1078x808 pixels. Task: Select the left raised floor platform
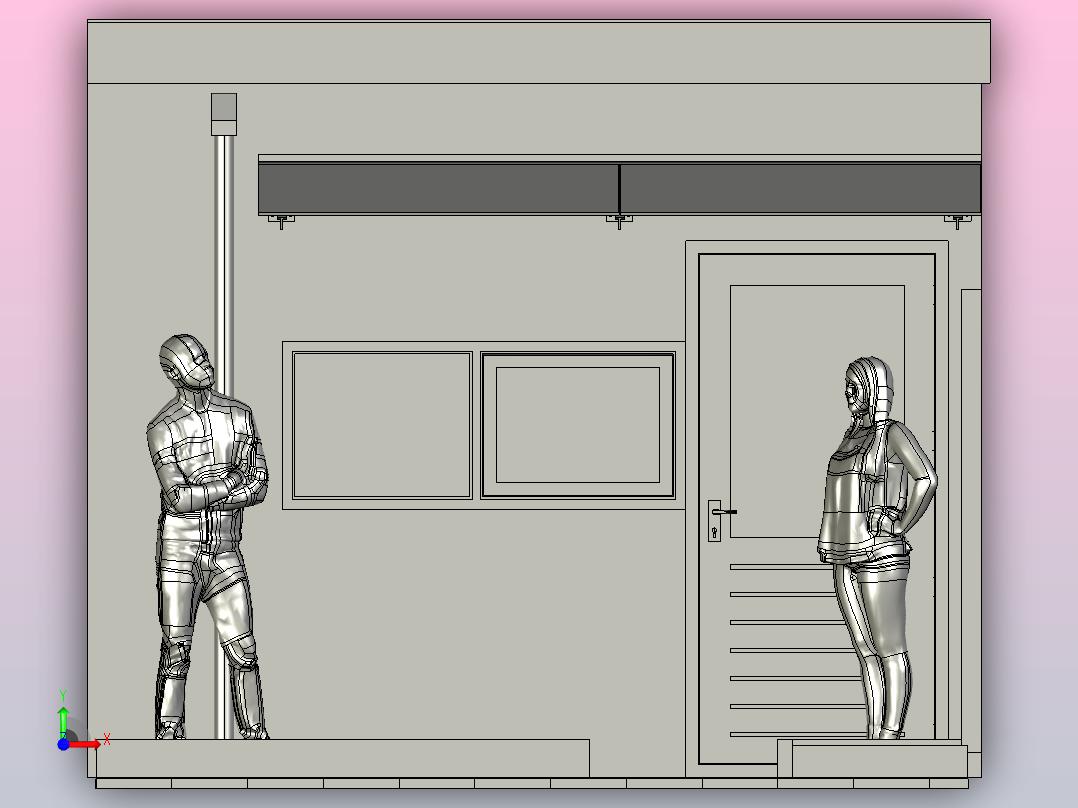pos(342,758)
